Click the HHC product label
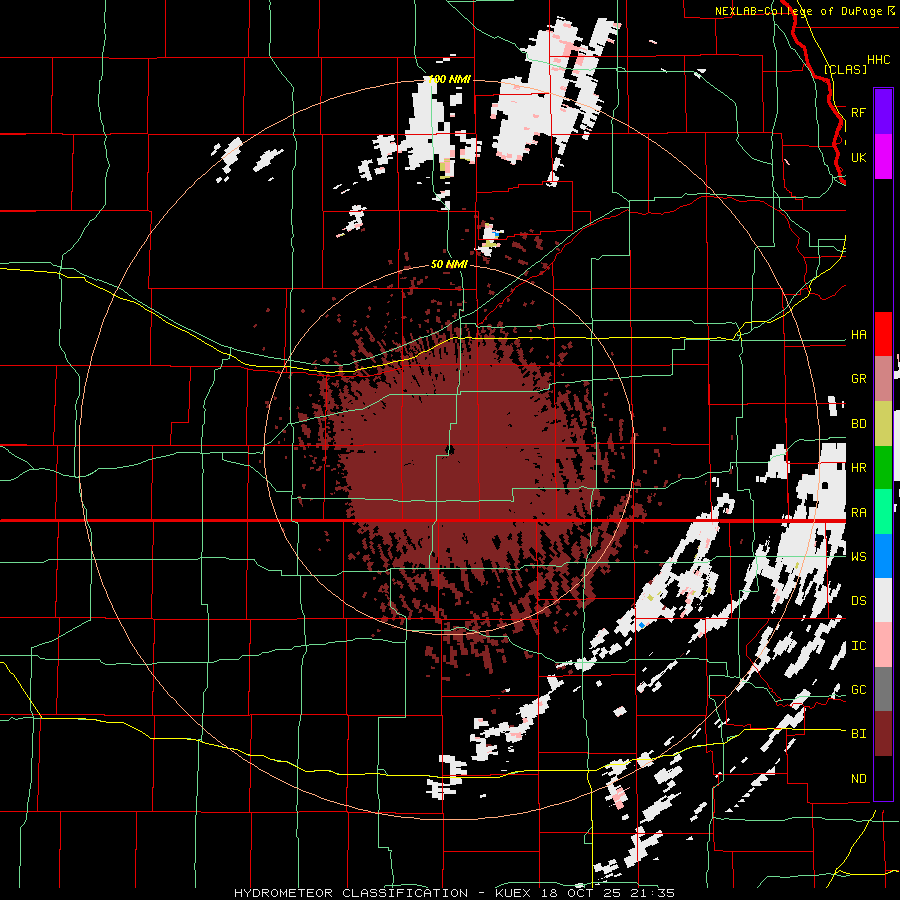The width and height of the screenshot is (900, 900). point(878,60)
